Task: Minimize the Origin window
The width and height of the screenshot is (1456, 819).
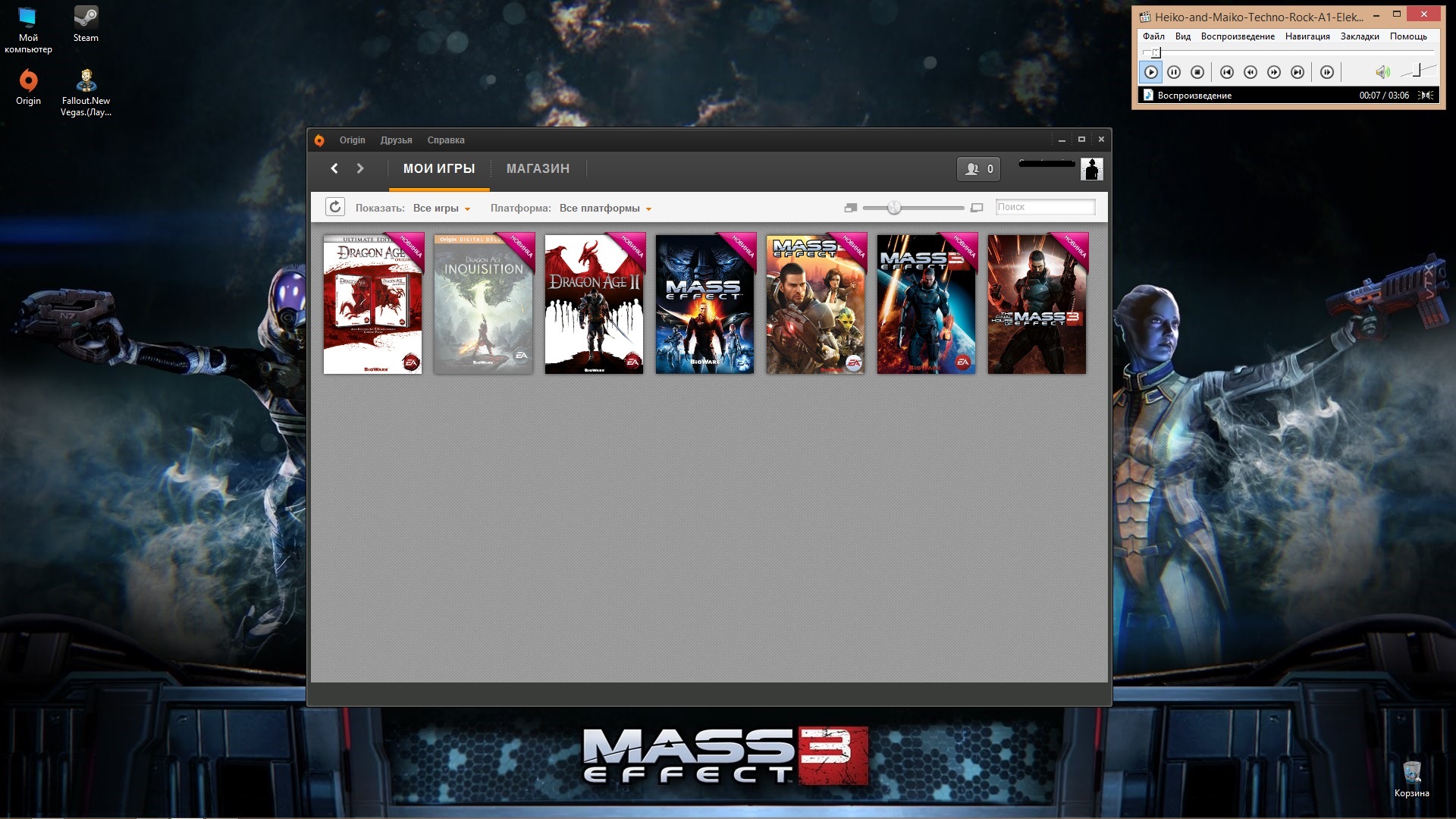Action: pyautogui.click(x=1062, y=140)
